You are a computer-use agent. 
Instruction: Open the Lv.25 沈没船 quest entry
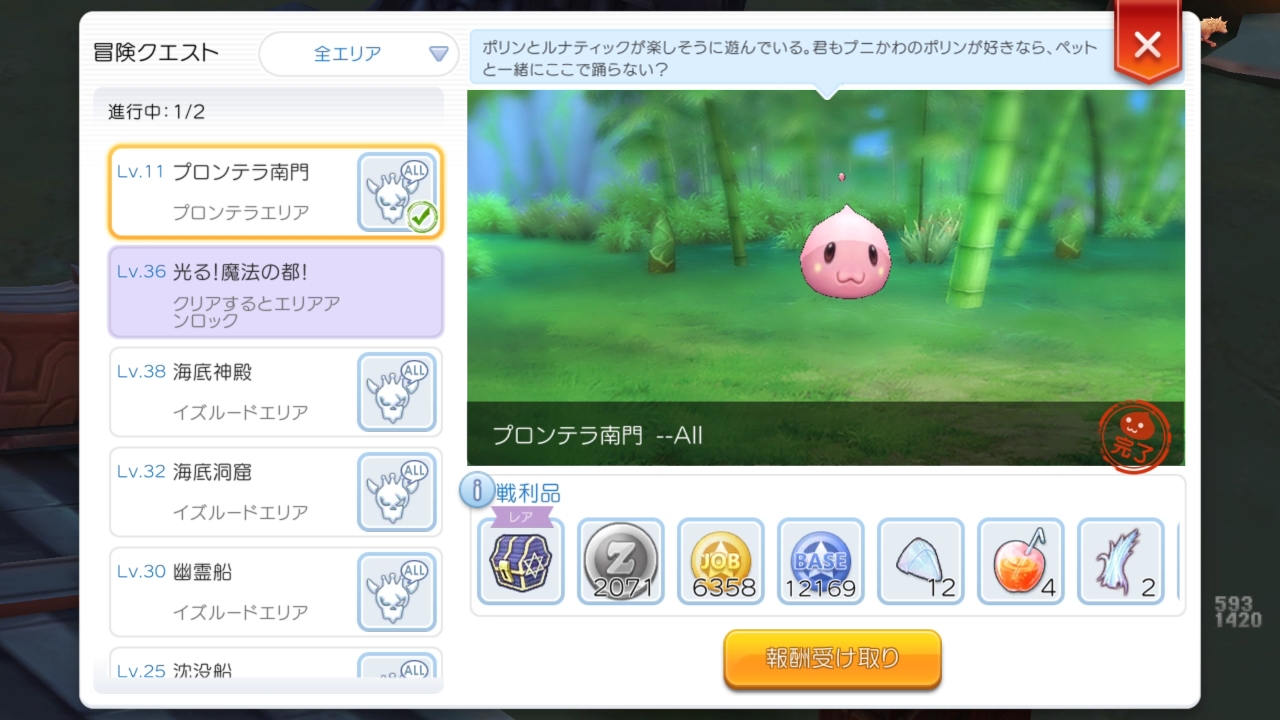276,663
